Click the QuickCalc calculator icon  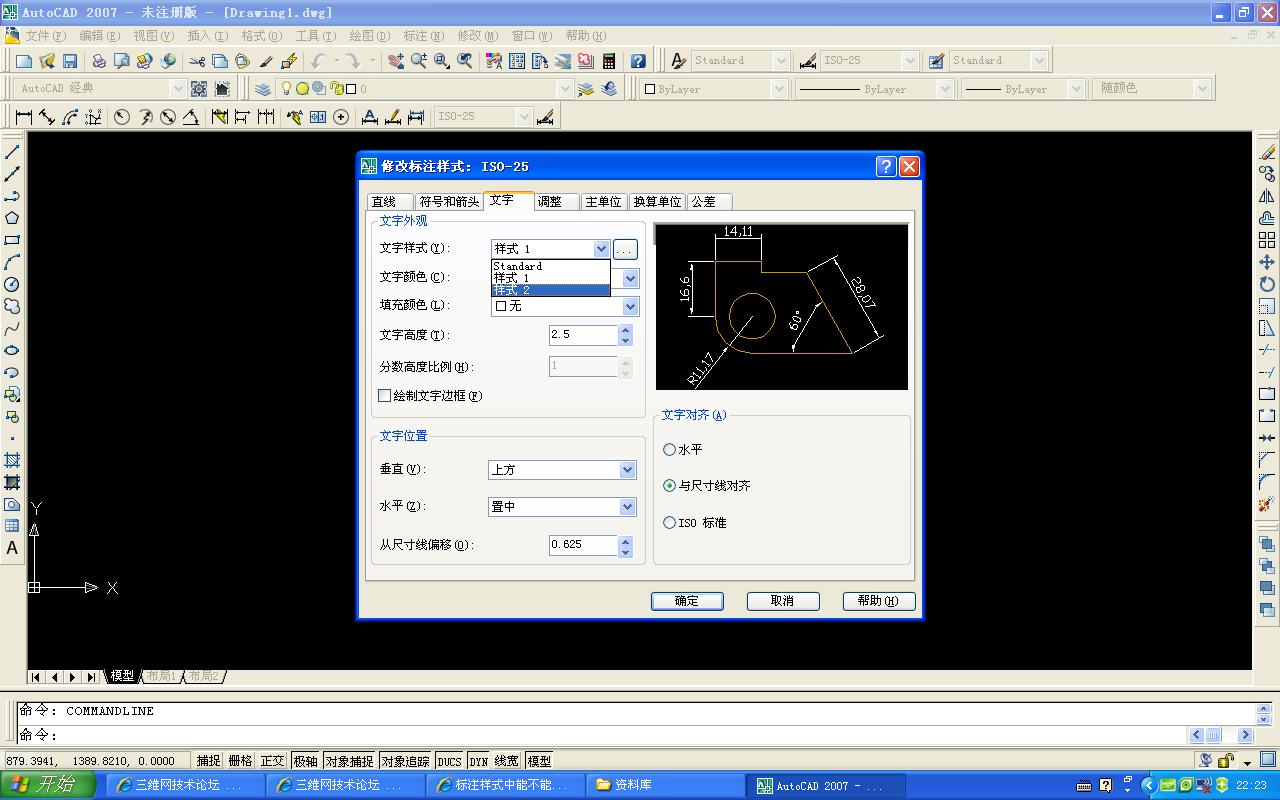tap(608, 61)
